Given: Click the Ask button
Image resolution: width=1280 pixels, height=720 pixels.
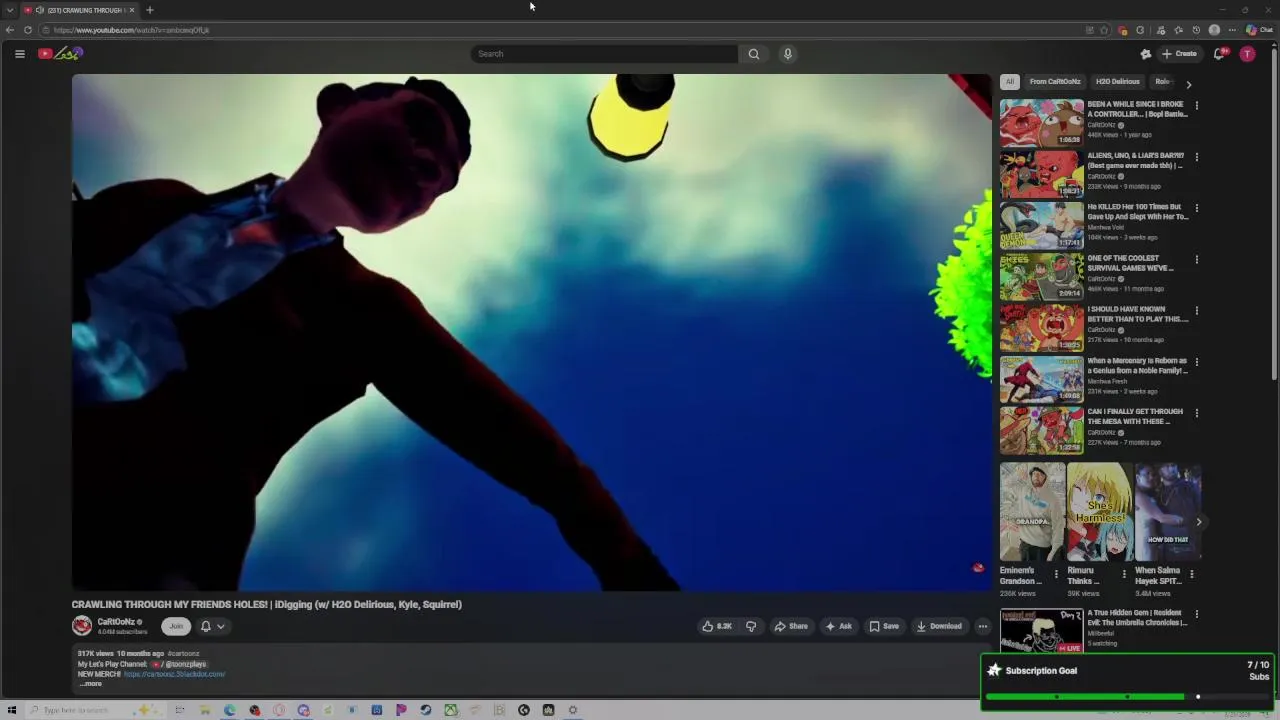Looking at the screenshot, I should [838, 626].
